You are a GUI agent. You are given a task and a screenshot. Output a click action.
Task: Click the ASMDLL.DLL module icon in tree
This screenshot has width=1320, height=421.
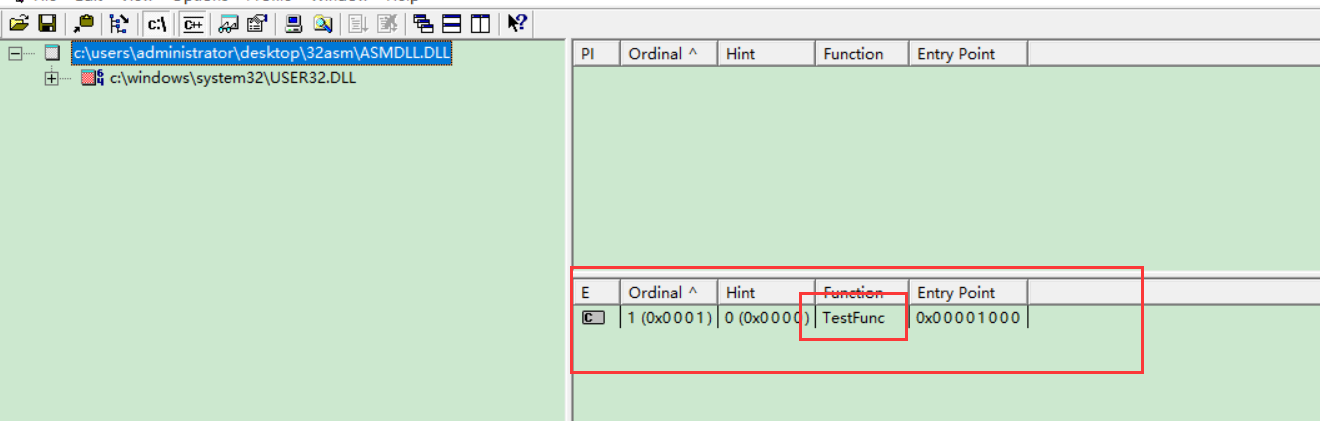[52, 53]
